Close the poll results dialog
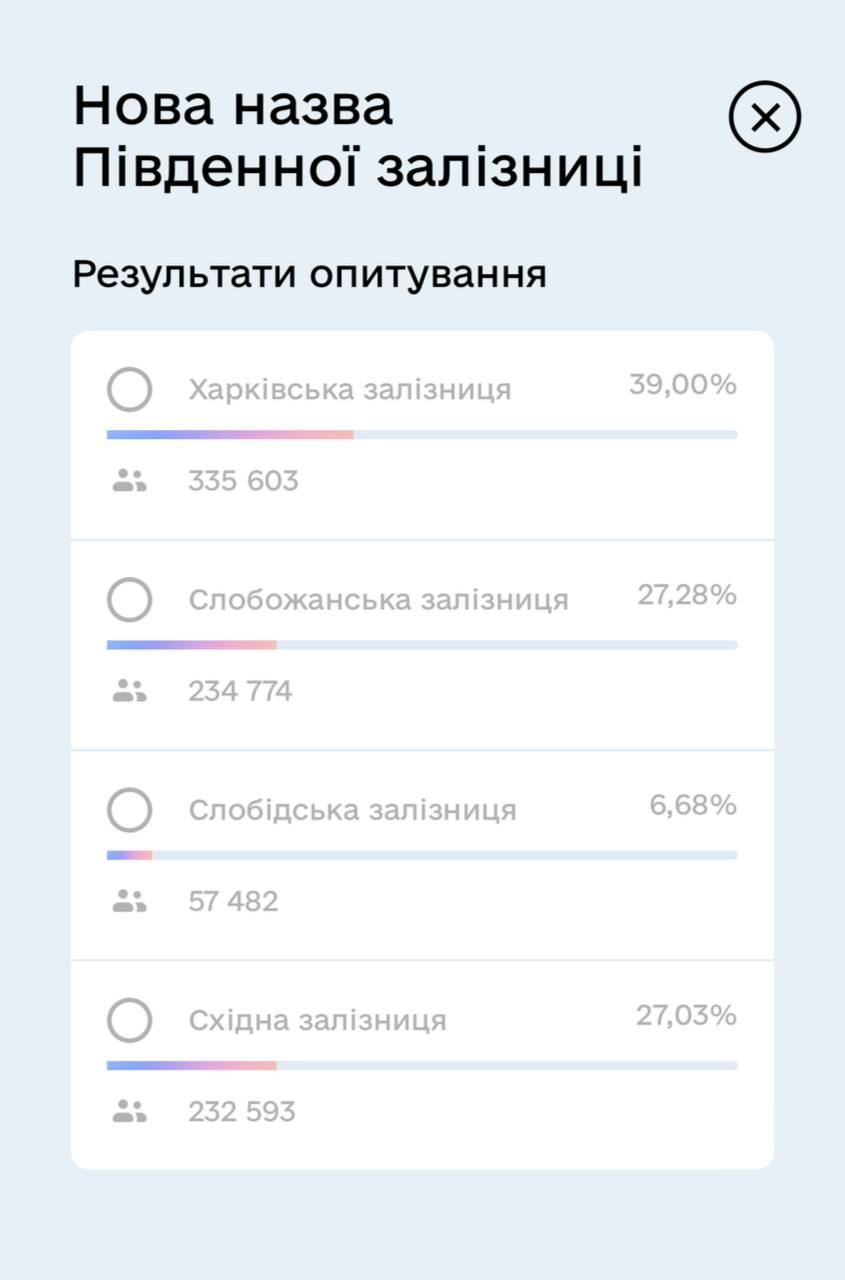Image resolution: width=845 pixels, height=1280 pixels. [x=765, y=118]
